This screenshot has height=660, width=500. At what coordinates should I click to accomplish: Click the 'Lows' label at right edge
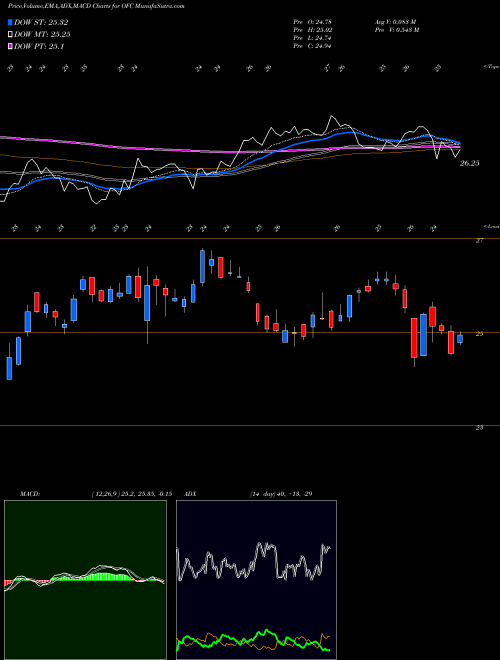(491, 226)
